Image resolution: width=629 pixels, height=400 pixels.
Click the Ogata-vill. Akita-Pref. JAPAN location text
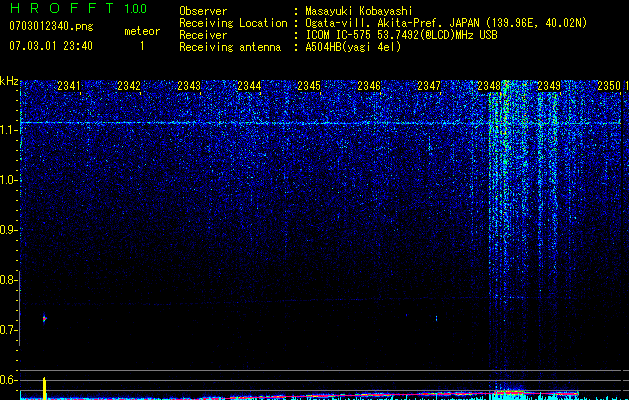446,23
